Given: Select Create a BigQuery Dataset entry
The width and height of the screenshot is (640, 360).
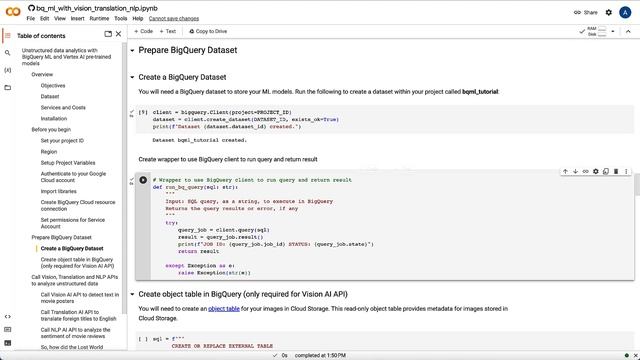Looking at the screenshot, I should click(72, 248).
